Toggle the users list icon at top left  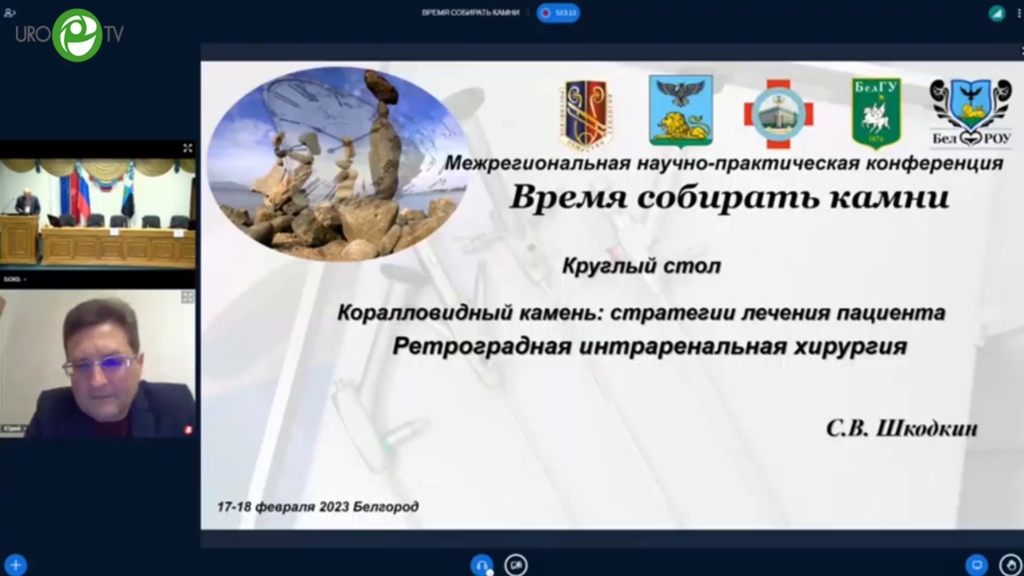click(10, 13)
